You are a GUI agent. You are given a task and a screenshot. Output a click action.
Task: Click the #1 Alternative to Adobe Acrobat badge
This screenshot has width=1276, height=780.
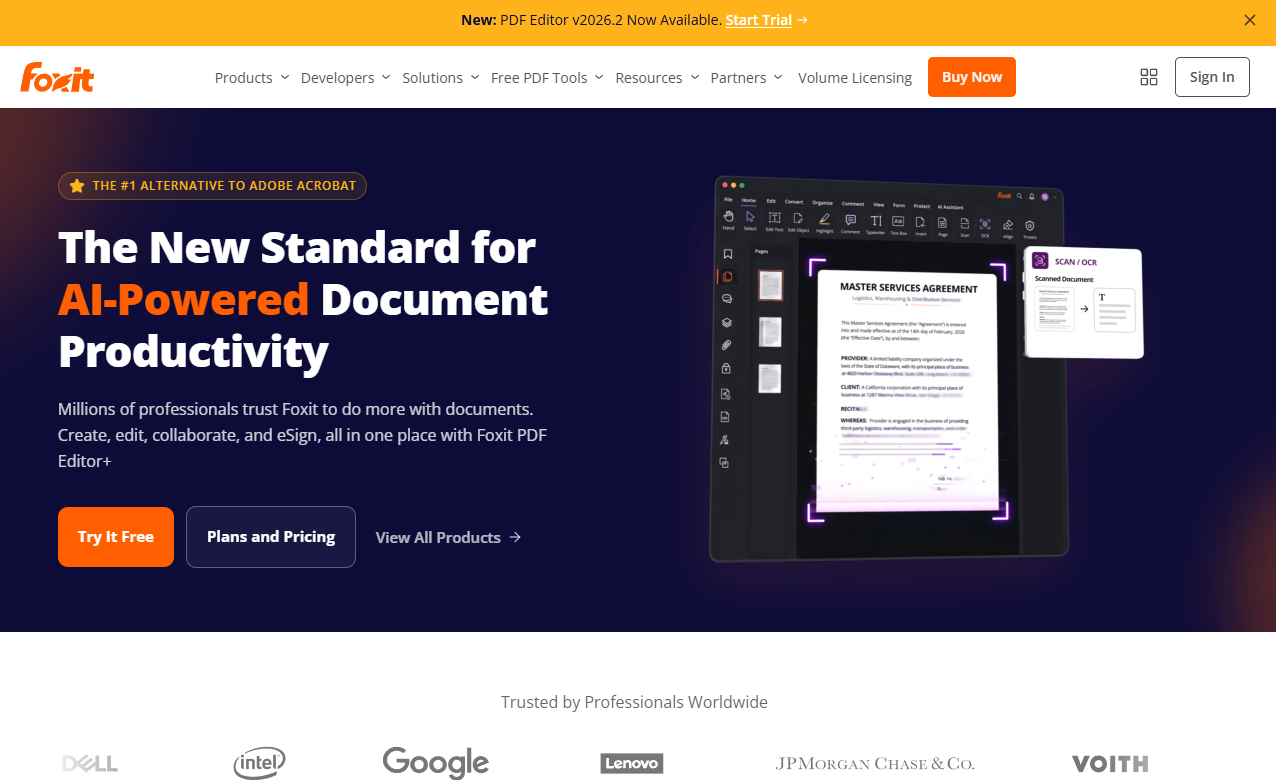212,186
